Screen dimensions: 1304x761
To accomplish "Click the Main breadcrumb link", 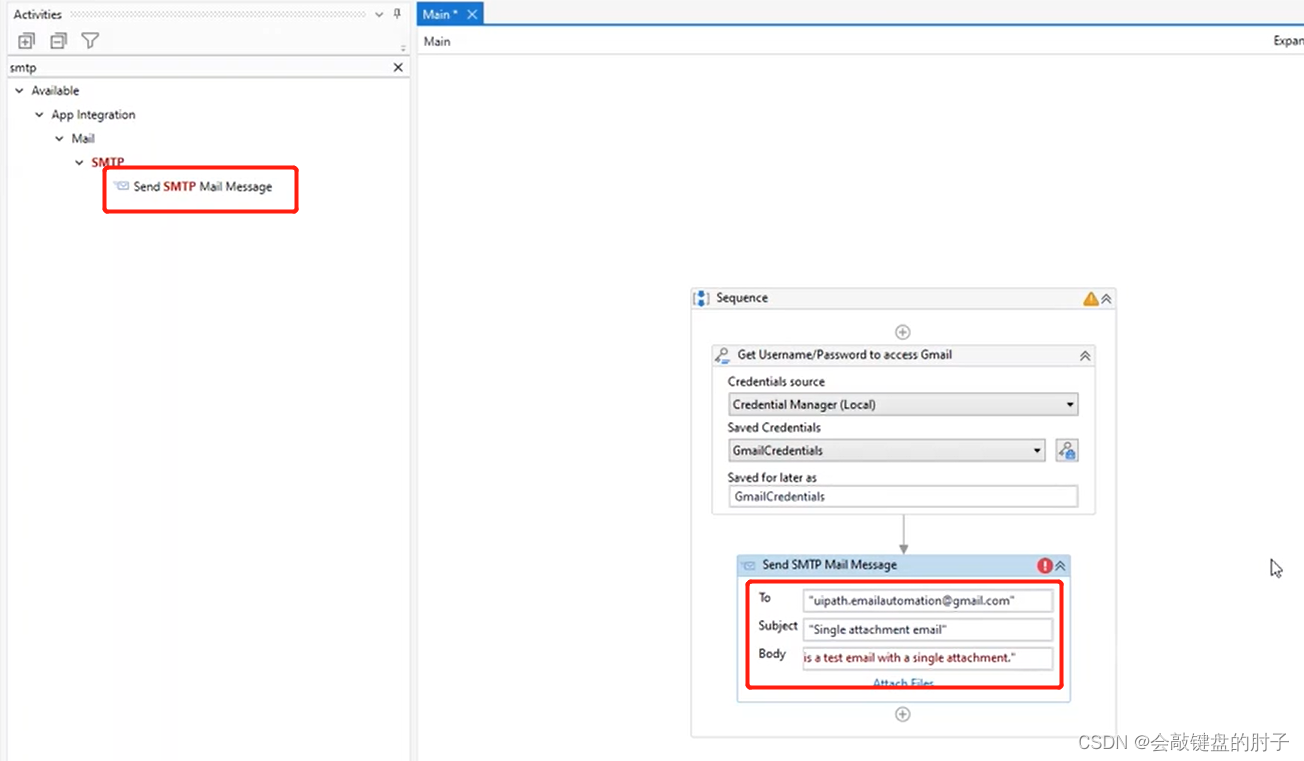I will (437, 41).
